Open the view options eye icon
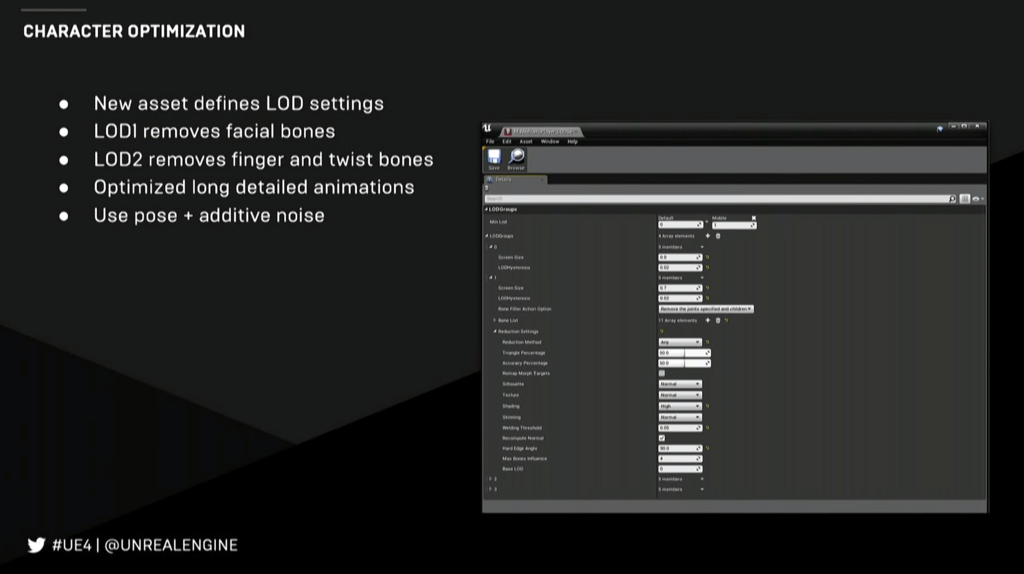Screen dimensions: 1024x574 pyautogui.click(x=977, y=199)
